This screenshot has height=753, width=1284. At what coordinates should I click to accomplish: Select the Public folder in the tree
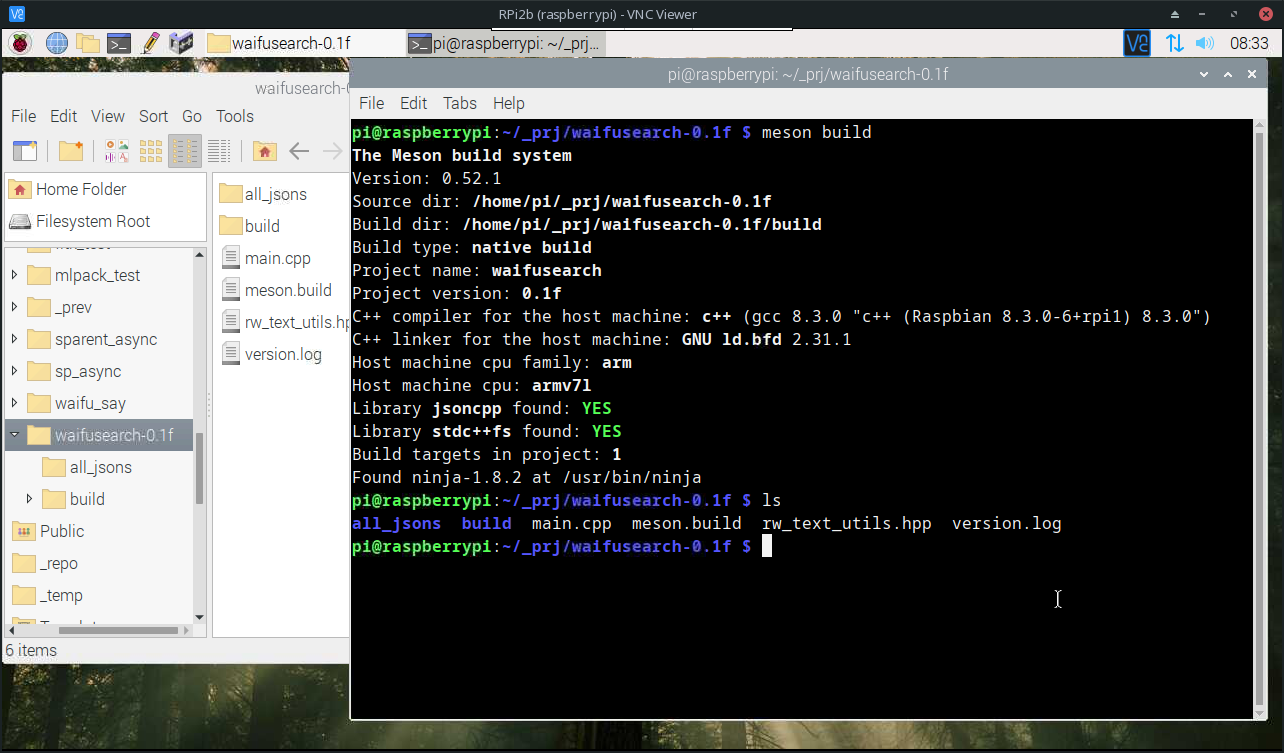(61, 531)
